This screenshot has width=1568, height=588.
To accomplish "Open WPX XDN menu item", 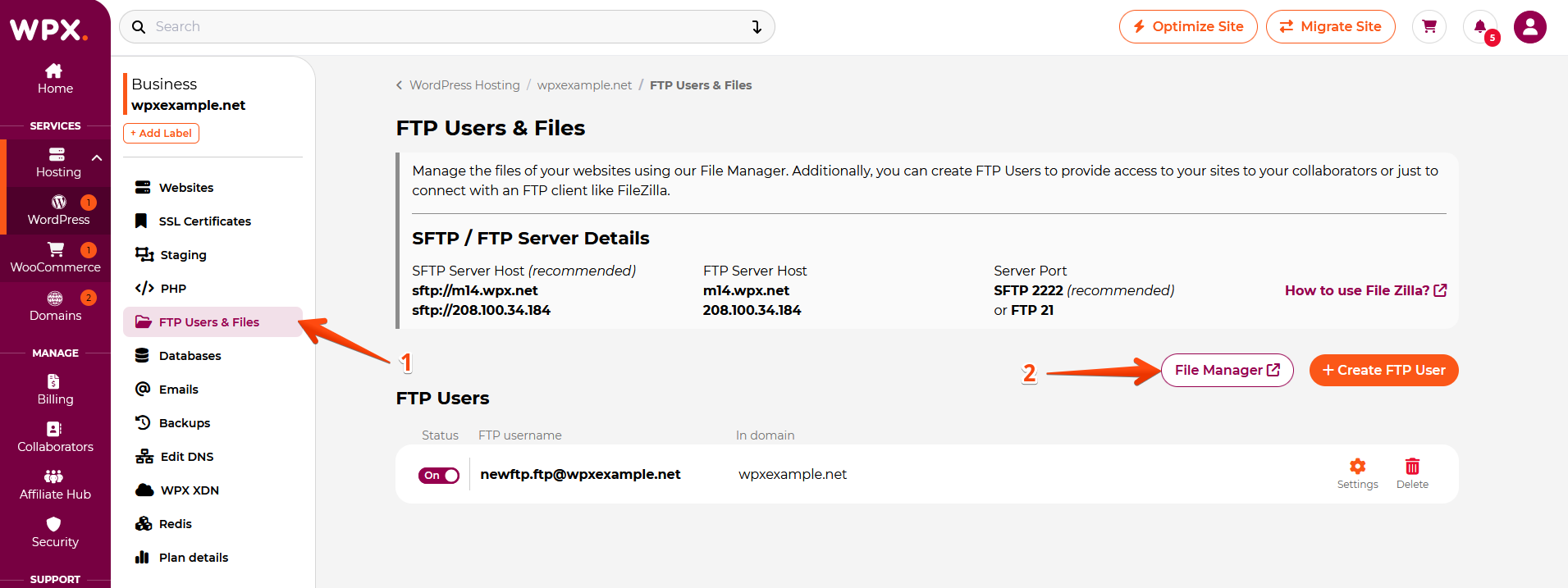I will coord(213,490).
